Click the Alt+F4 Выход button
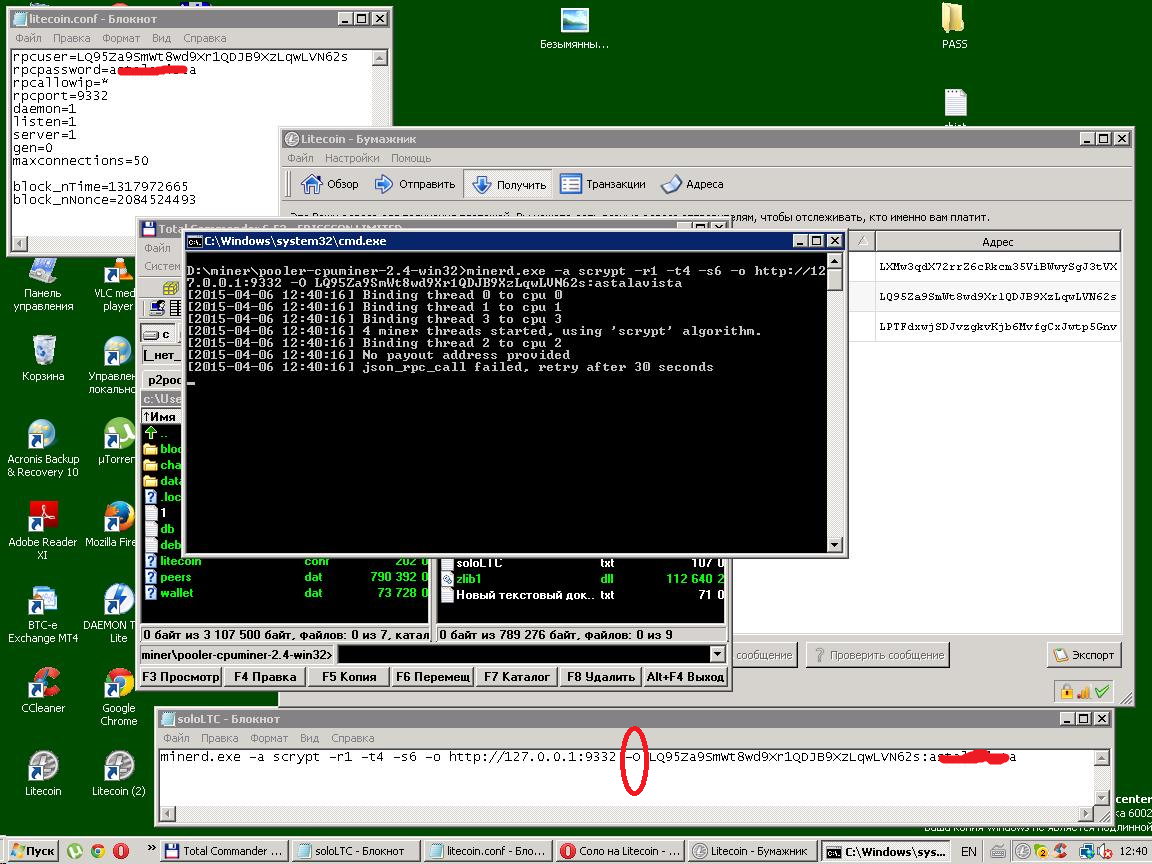This screenshot has width=1152, height=864. tap(685, 677)
